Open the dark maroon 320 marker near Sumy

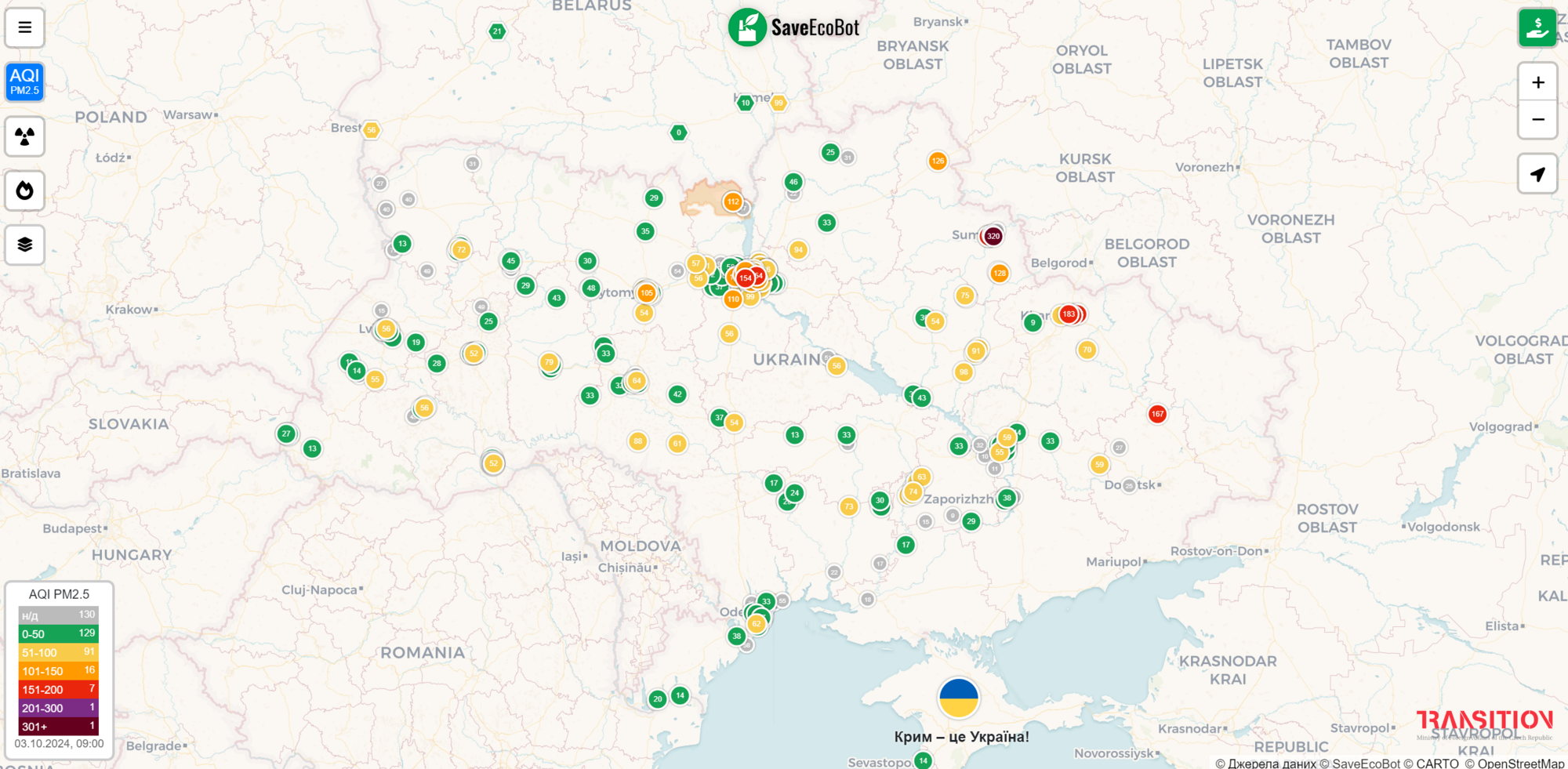(993, 236)
